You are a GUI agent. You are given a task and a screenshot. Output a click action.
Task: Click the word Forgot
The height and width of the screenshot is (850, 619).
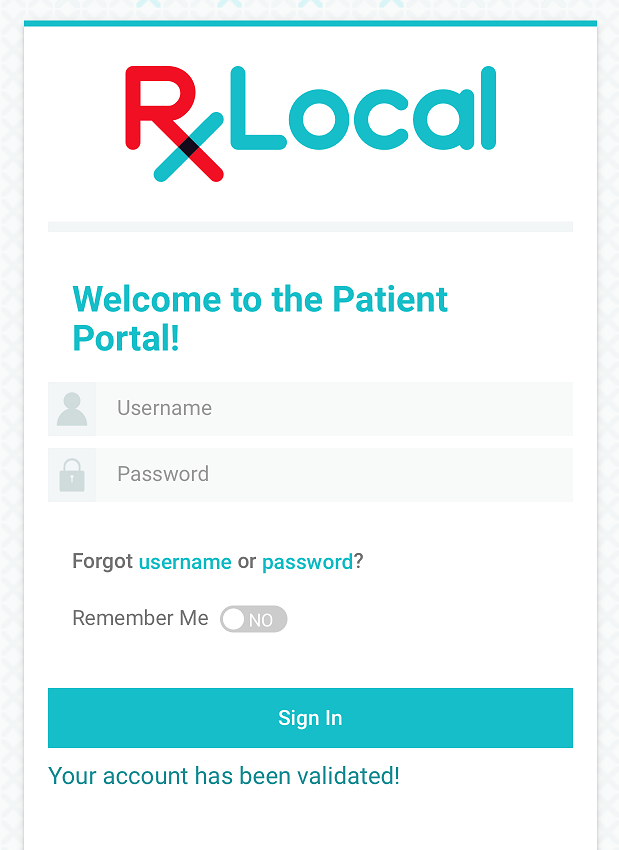pos(102,561)
